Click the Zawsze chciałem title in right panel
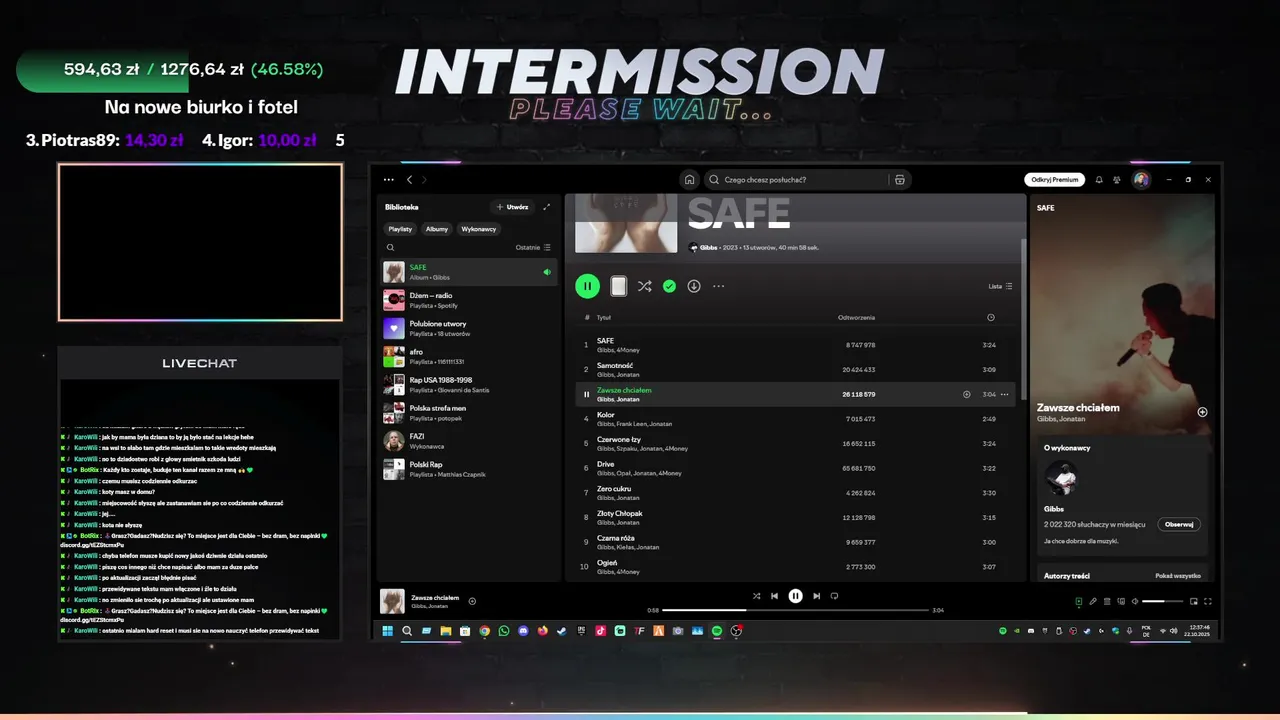The image size is (1280, 720). click(x=1078, y=407)
